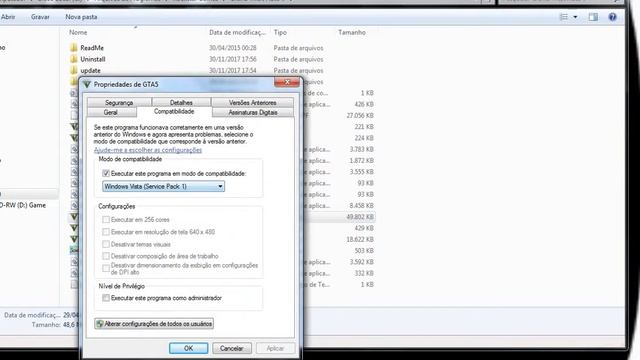640x360 pixels.
Task: Click the Aplicar button
Action: pyautogui.click(x=275, y=348)
